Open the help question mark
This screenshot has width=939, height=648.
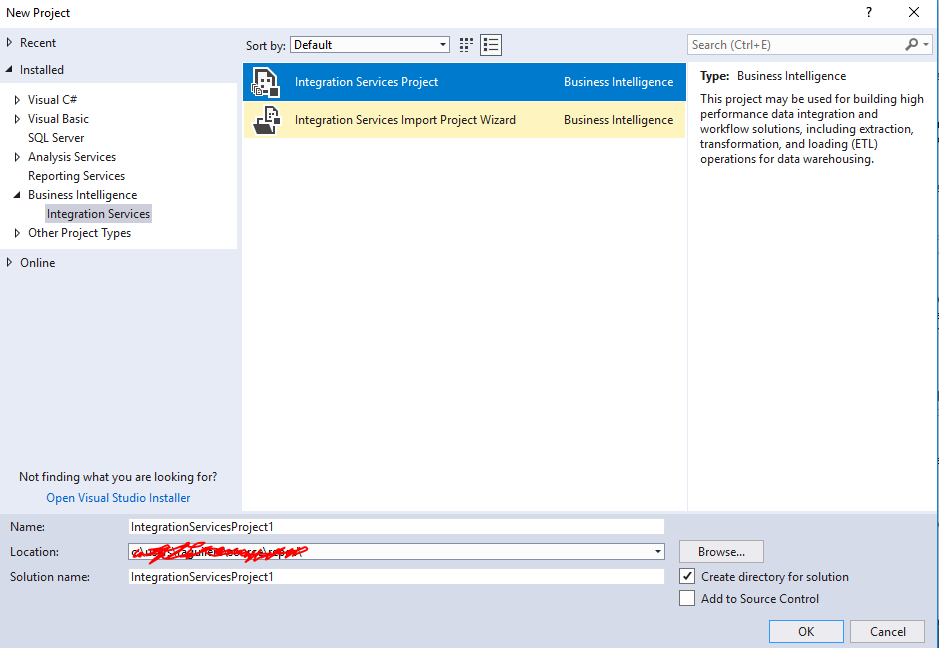coord(869,12)
